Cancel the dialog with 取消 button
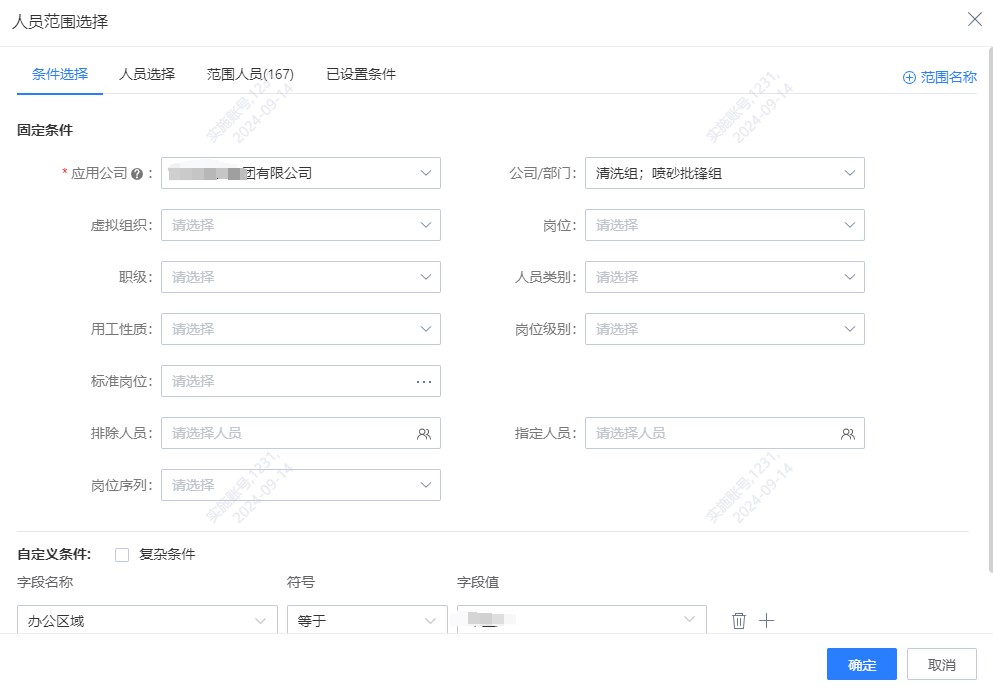The height and width of the screenshot is (689, 993). [940, 664]
